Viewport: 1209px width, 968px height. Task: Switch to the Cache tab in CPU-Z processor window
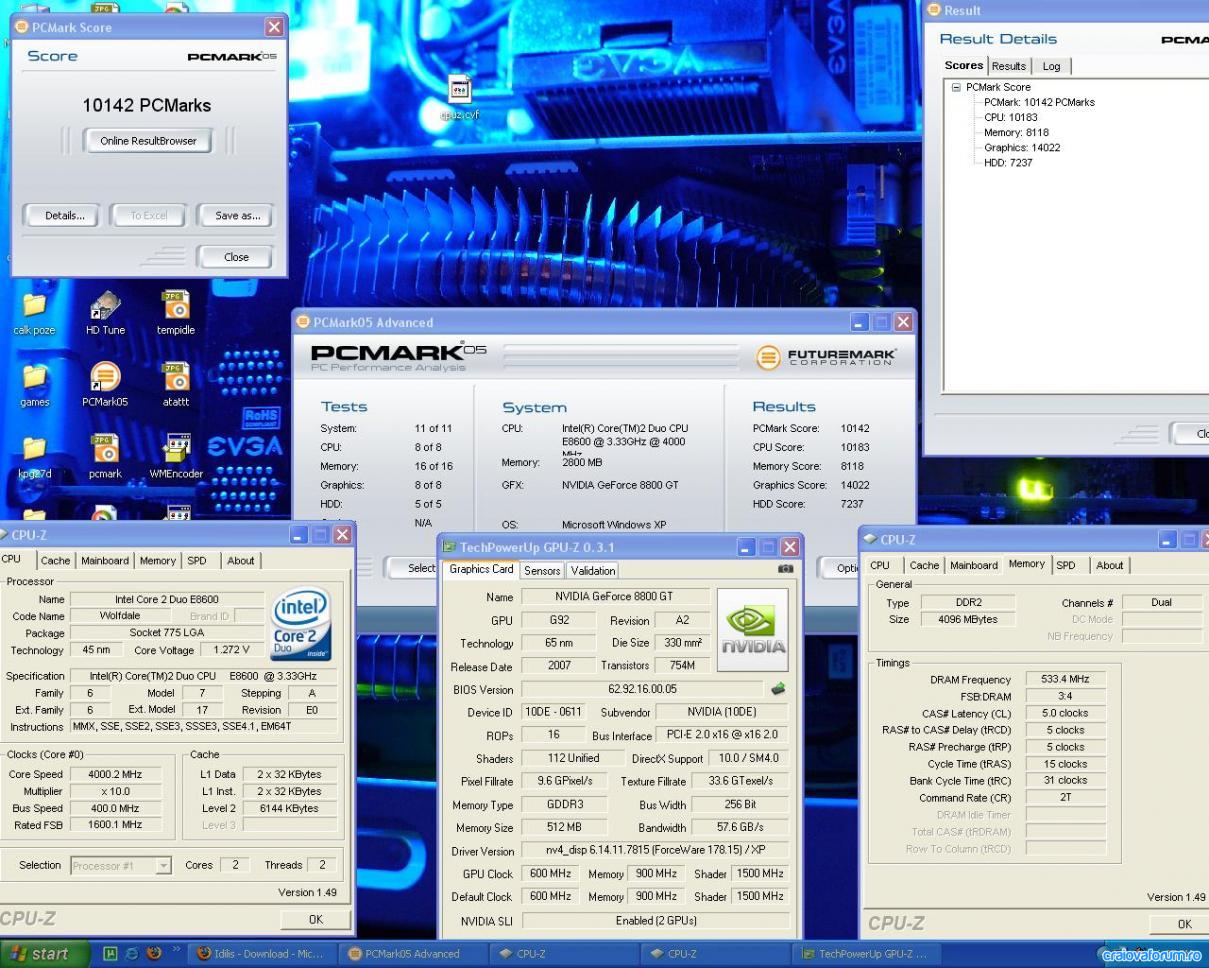pyautogui.click(x=55, y=561)
